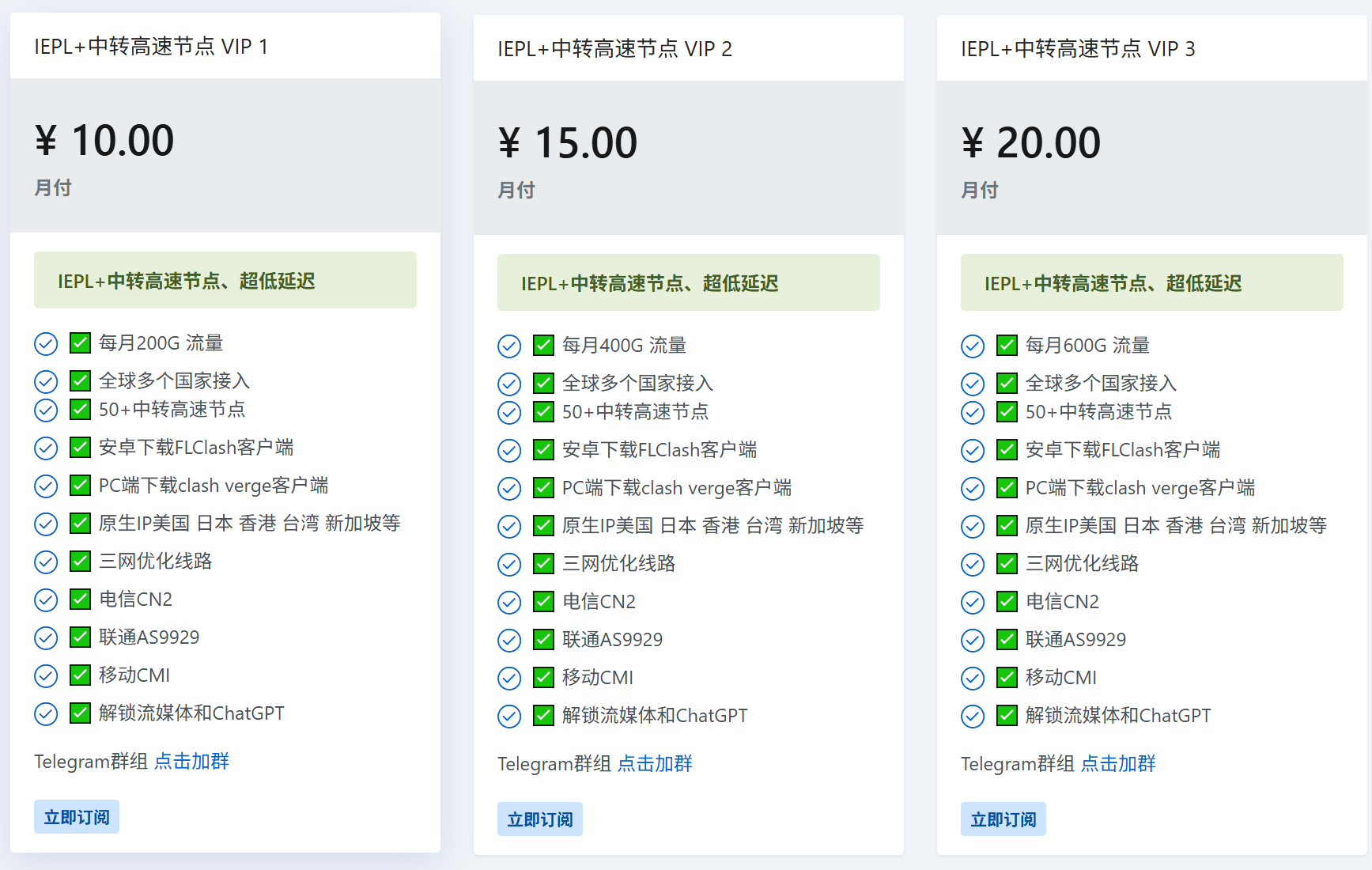This screenshot has height=870, width=1372.
Task: Click green checkbox for 每月600G 流量 in VIP 3
Action: tap(1007, 346)
